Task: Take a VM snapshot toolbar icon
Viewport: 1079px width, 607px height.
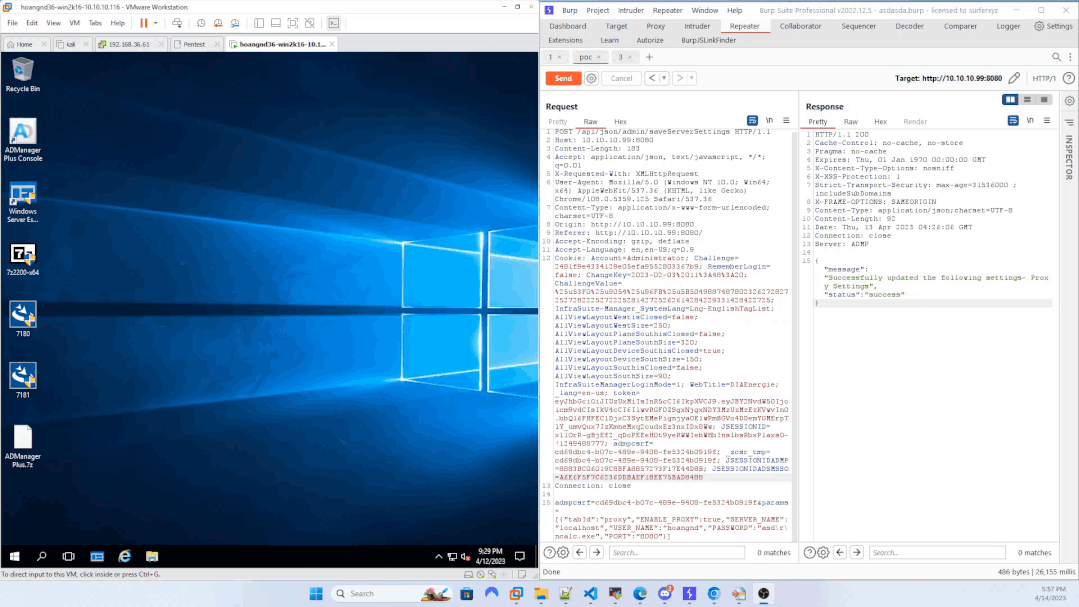Action: (x=201, y=23)
